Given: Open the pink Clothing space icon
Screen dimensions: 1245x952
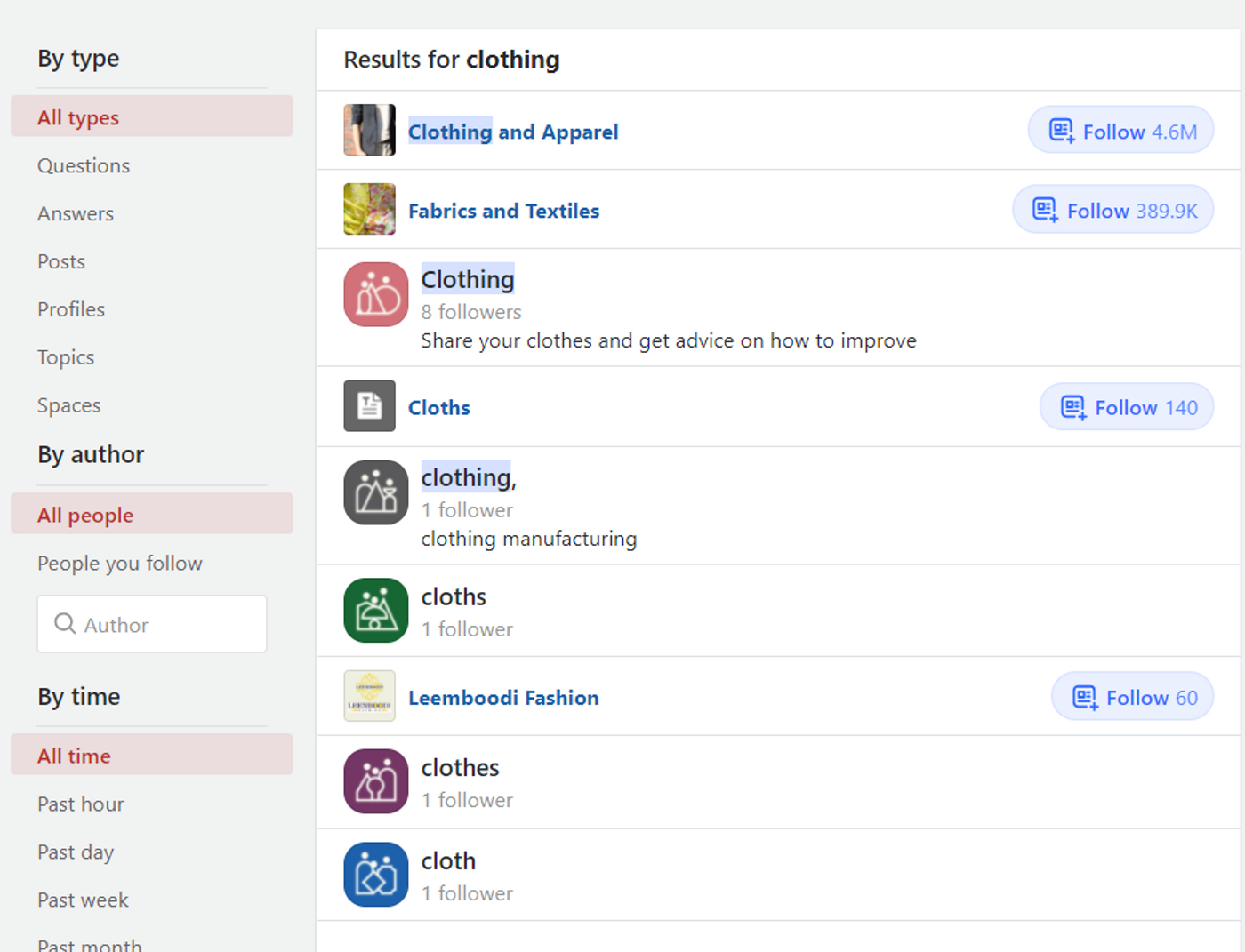Looking at the screenshot, I should pyautogui.click(x=375, y=294).
